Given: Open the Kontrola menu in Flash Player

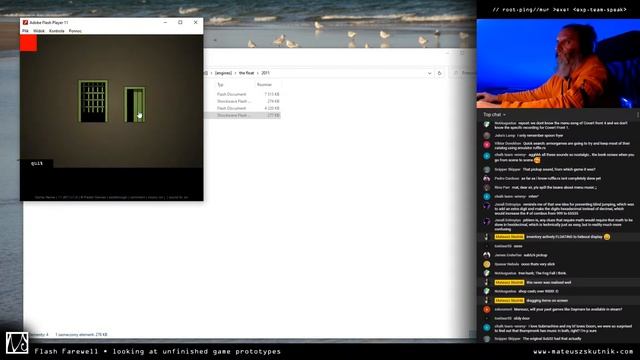Looking at the screenshot, I should coord(57,31).
